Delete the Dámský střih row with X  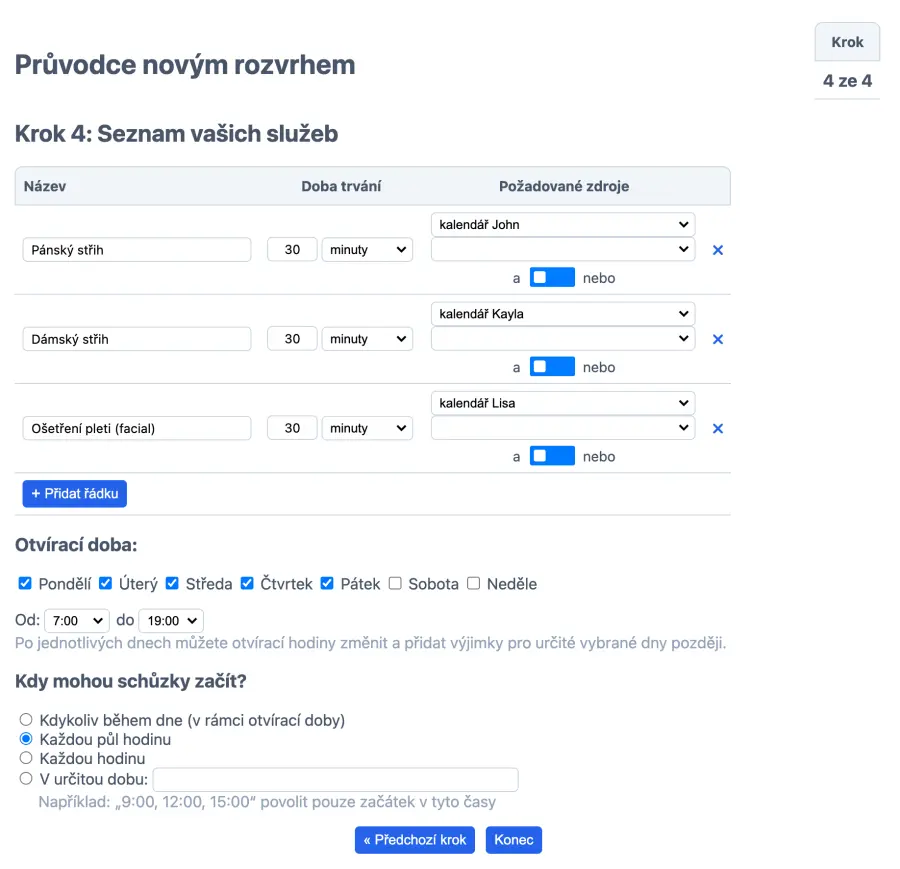(x=717, y=339)
